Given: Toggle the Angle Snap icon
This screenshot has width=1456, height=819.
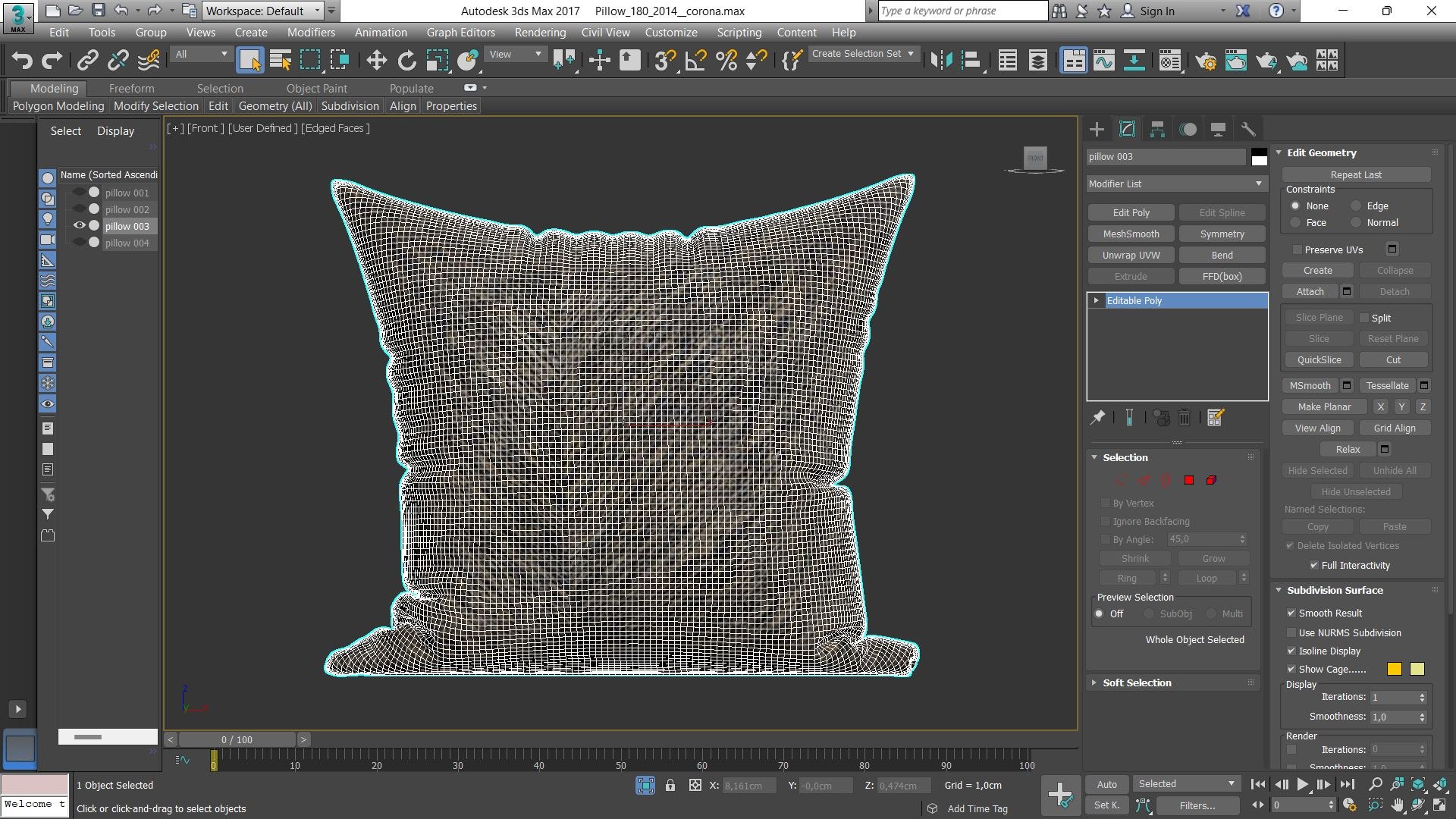Looking at the screenshot, I should tap(695, 61).
